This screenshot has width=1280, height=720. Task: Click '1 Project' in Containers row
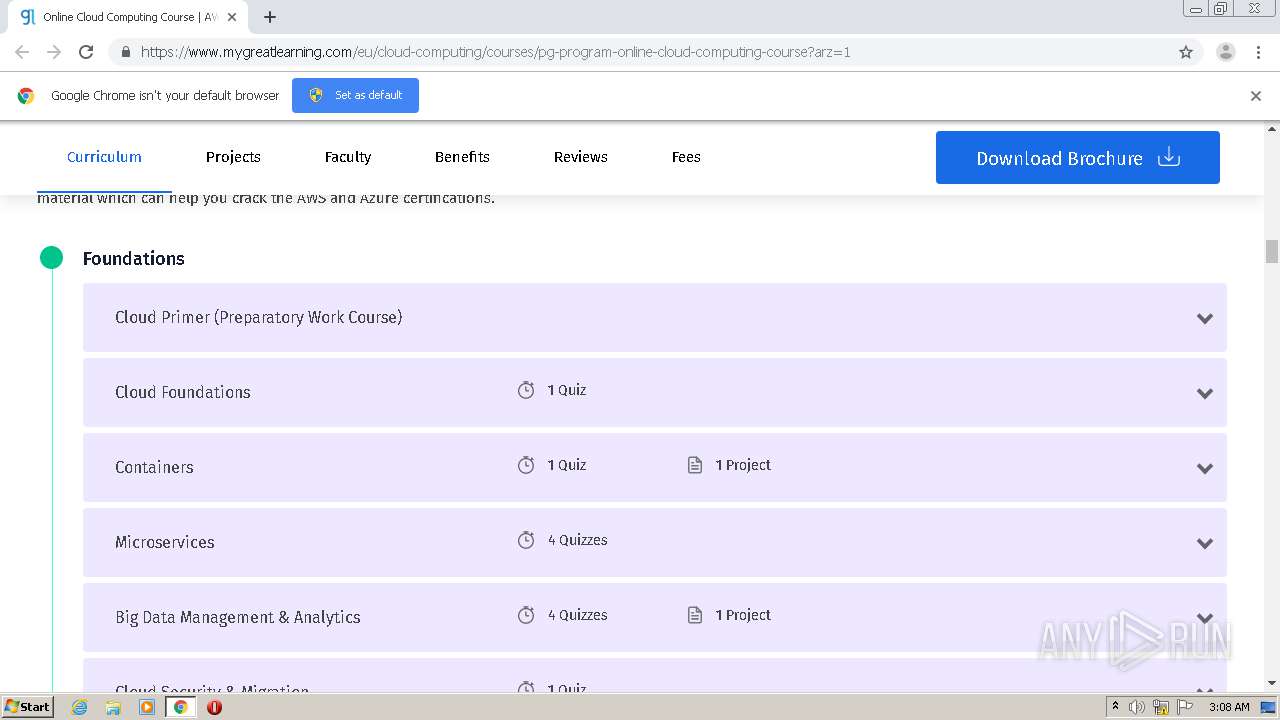743,465
